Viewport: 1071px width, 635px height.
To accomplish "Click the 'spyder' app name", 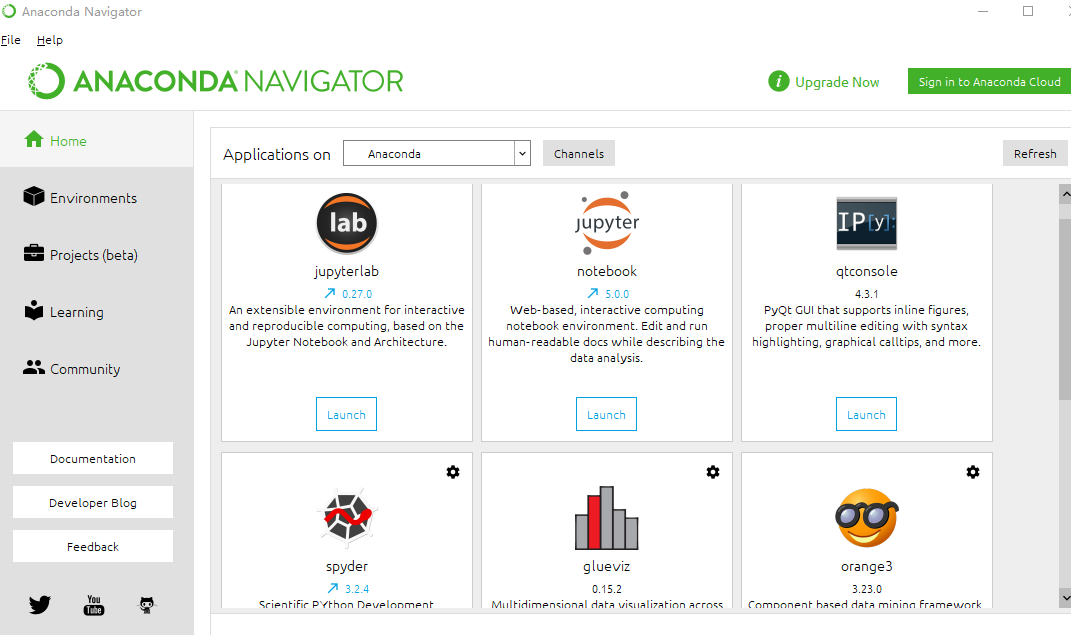I will point(347,566).
